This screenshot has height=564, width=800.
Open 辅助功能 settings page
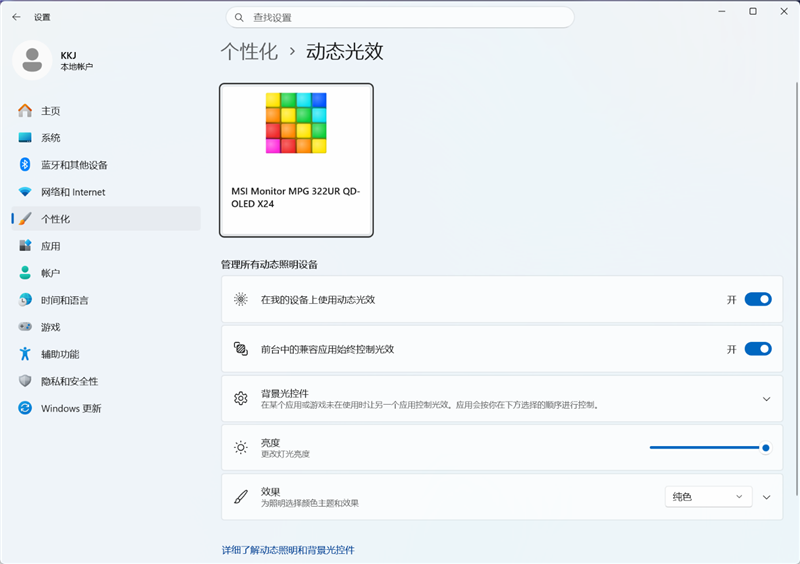(x=106, y=354)
